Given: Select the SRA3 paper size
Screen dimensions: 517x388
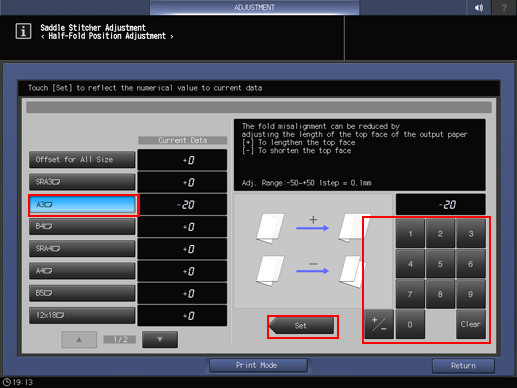Looking at the screenshot, I should tap(82, 182).
